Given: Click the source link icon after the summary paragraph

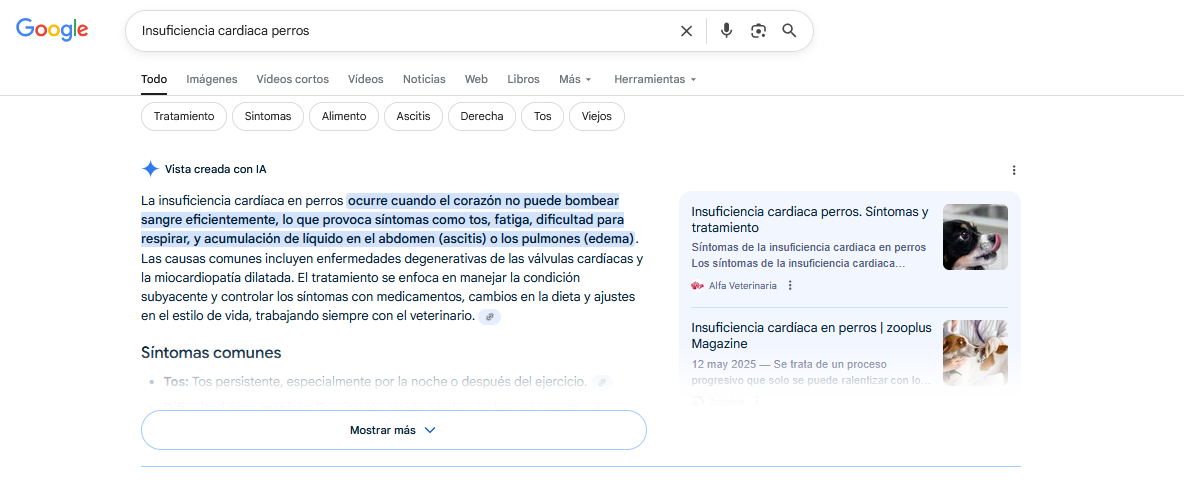Looking at the screenshot, I should click(489, 317).
